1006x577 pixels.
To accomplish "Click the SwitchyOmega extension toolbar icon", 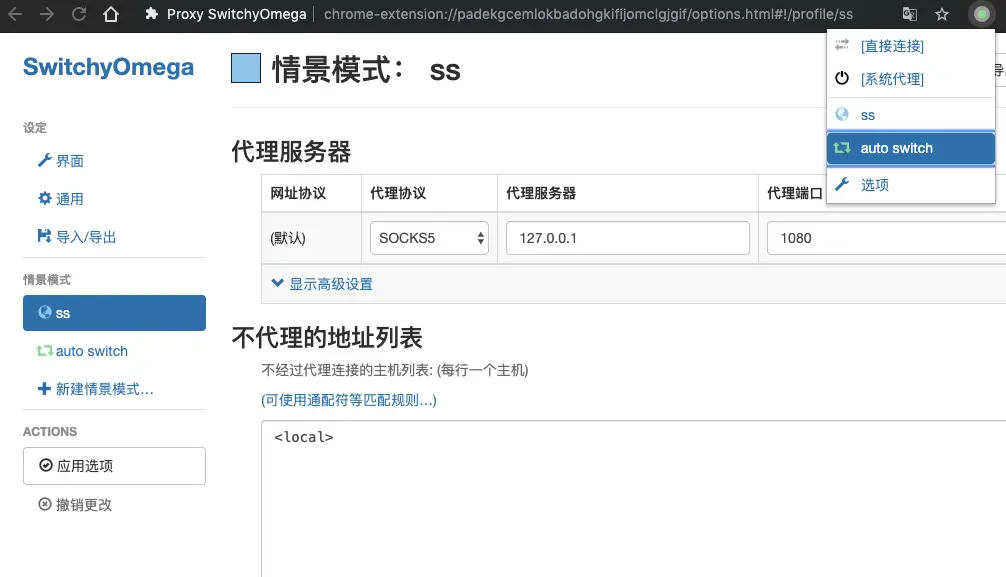I will pyautogui.click(x=982, y=13).
